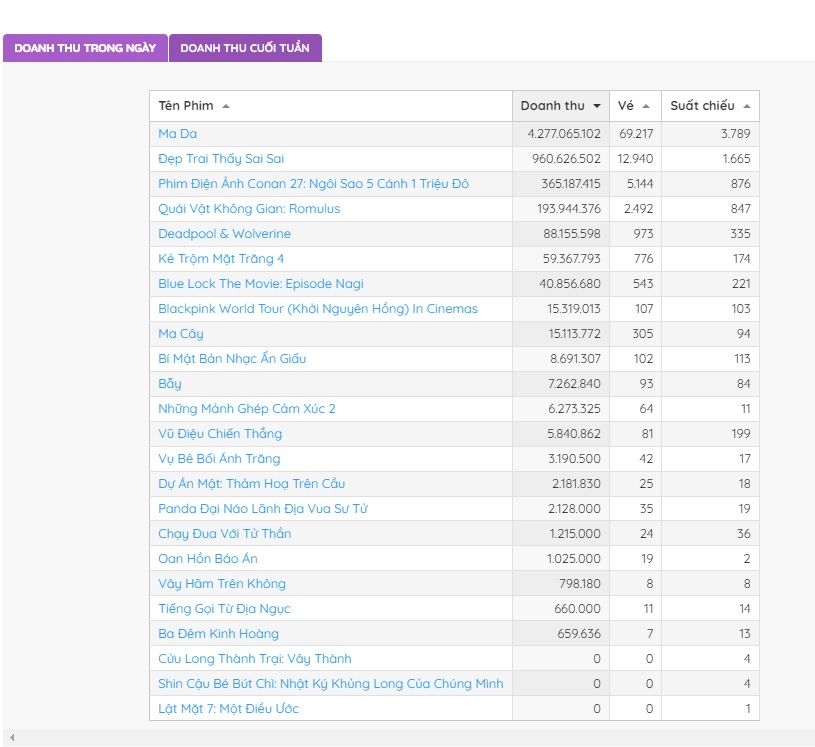
Task: Switch to Doanh Thu Trong Ngày tab
Action: pos(85,48)
